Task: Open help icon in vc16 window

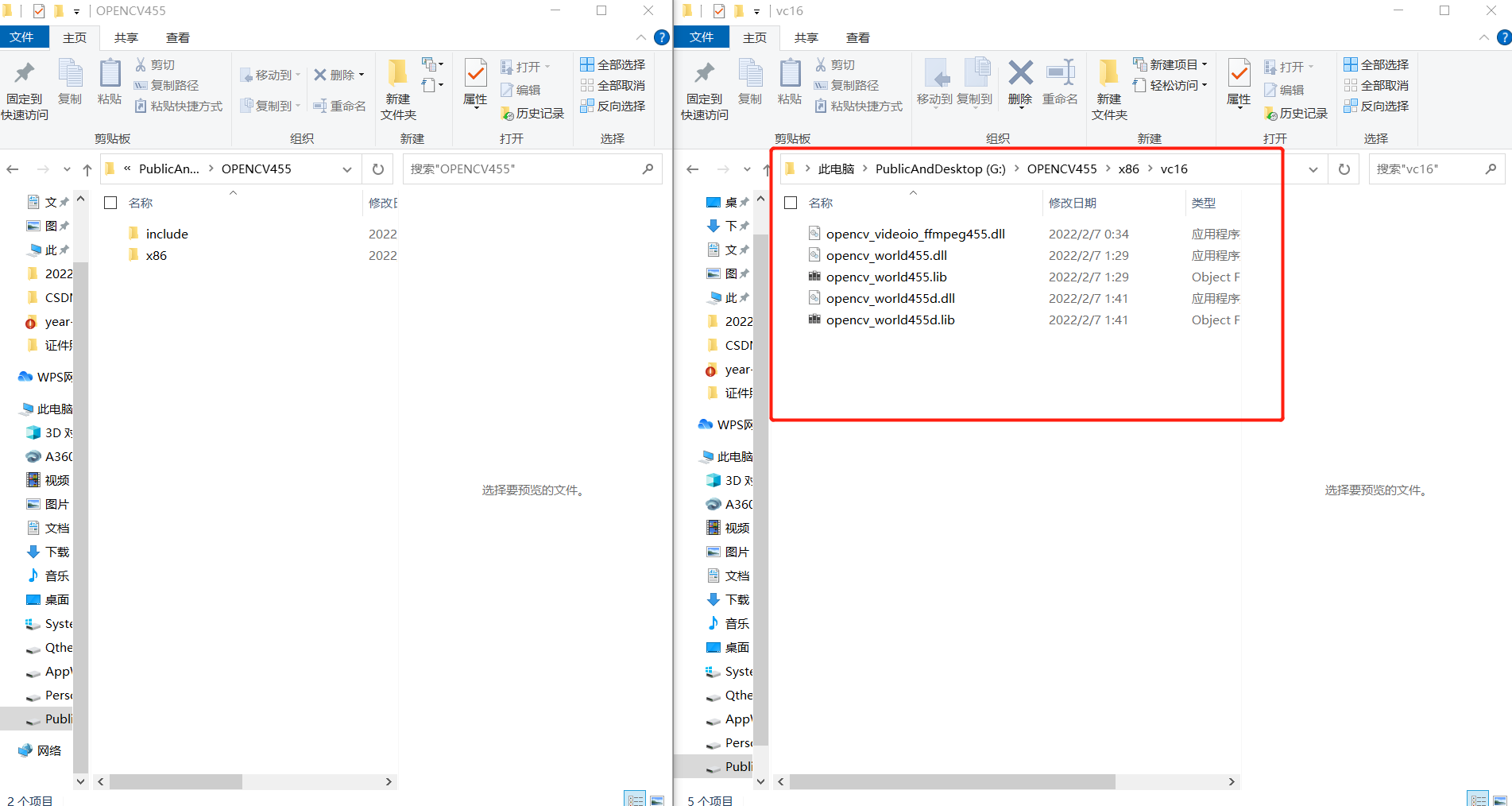Action: 1503,37
